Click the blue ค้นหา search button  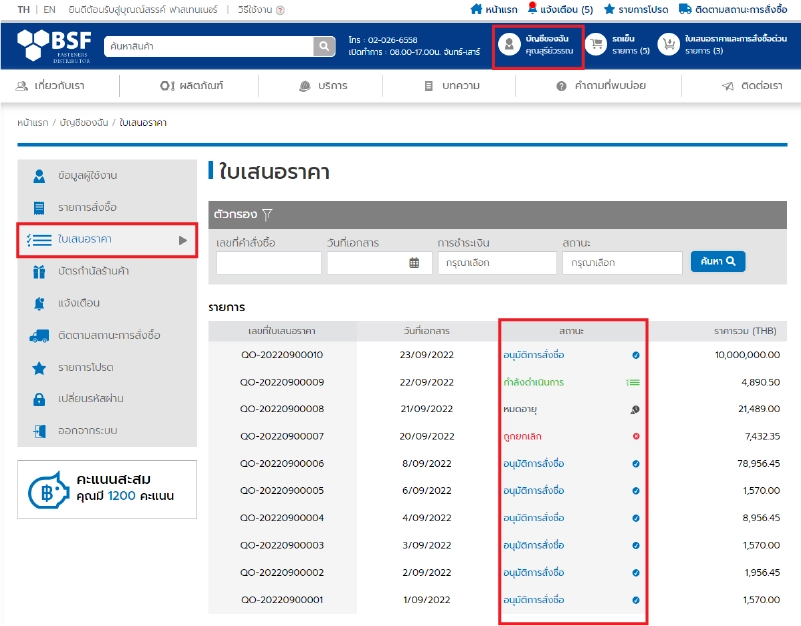717,262
